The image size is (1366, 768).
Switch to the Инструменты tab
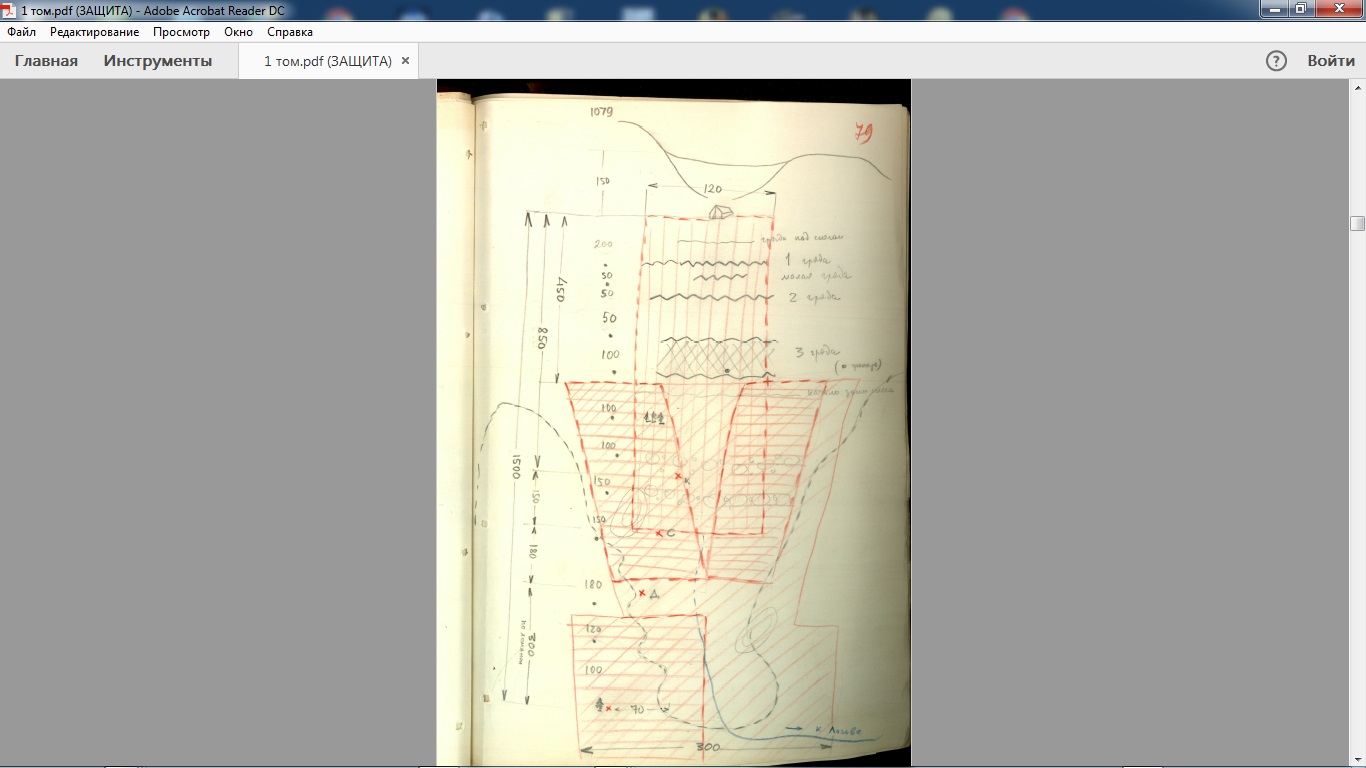click(x=158, y=61)
